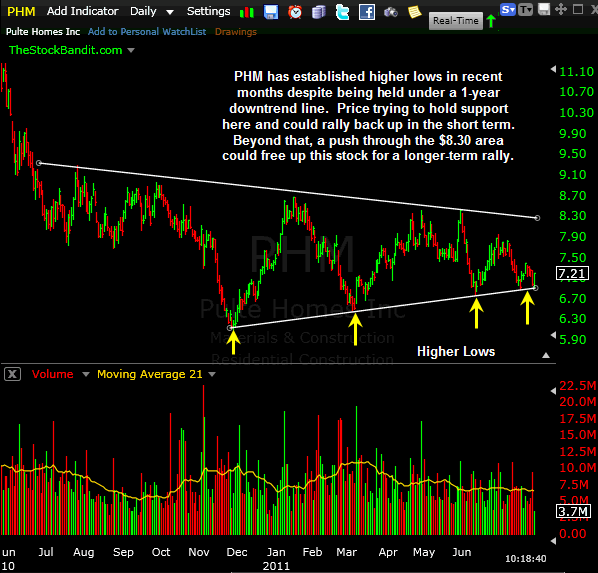Screen dimensions: 598x573
Task: Open the Drawings link
Action: [236, 32]
